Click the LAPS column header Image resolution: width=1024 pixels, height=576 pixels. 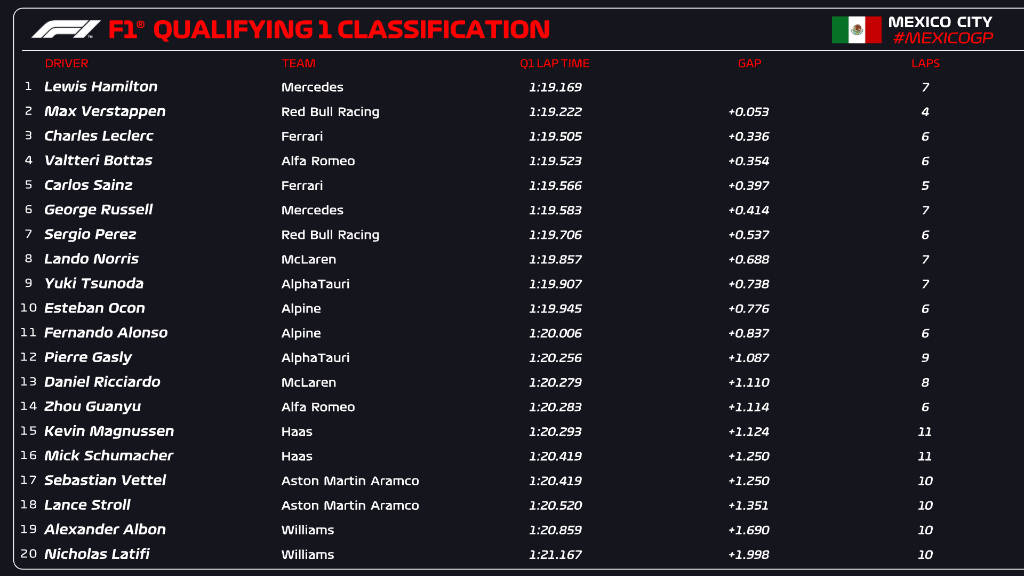click(925, 63)
